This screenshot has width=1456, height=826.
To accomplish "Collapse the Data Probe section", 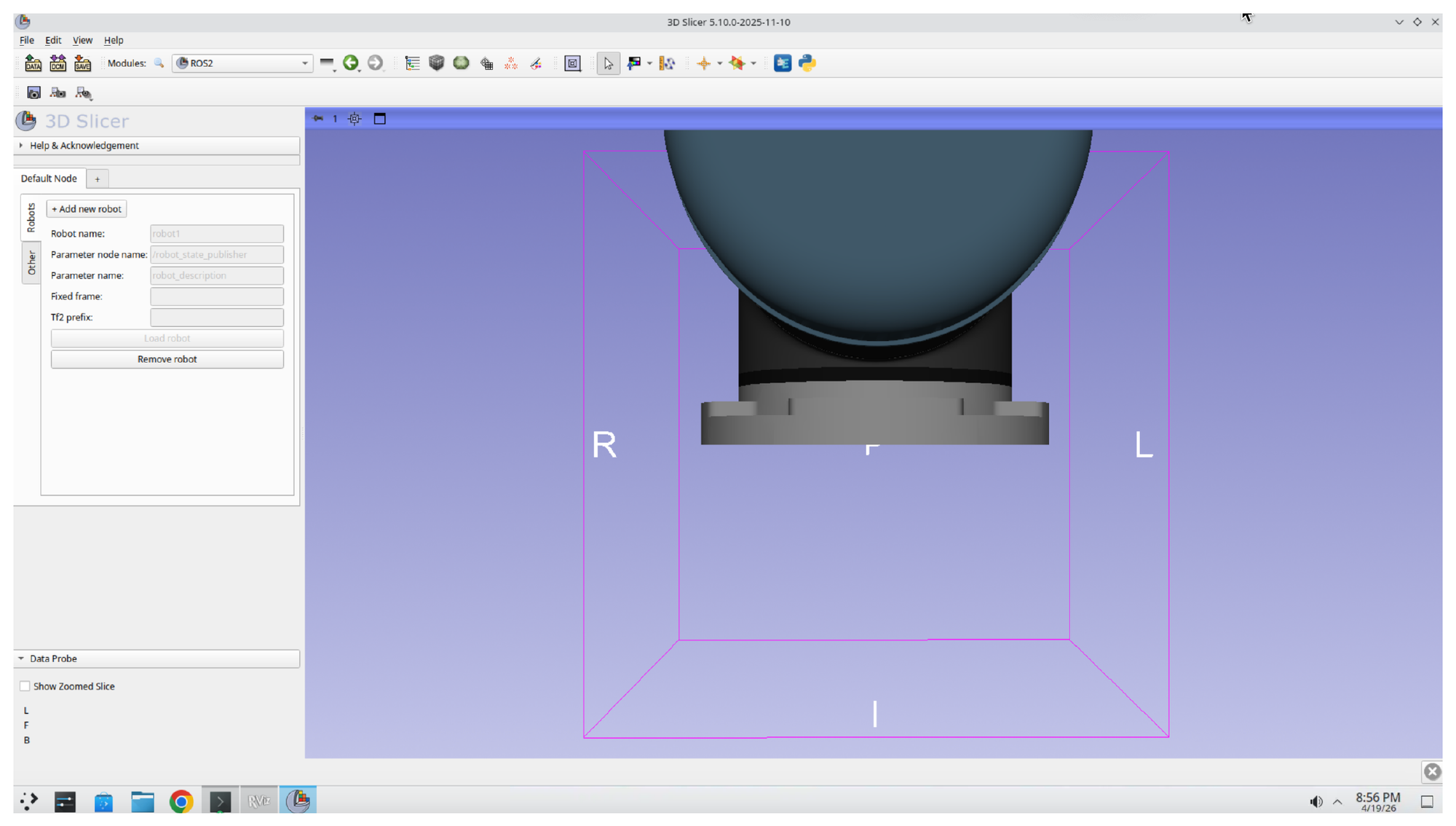I will [20, 658].
